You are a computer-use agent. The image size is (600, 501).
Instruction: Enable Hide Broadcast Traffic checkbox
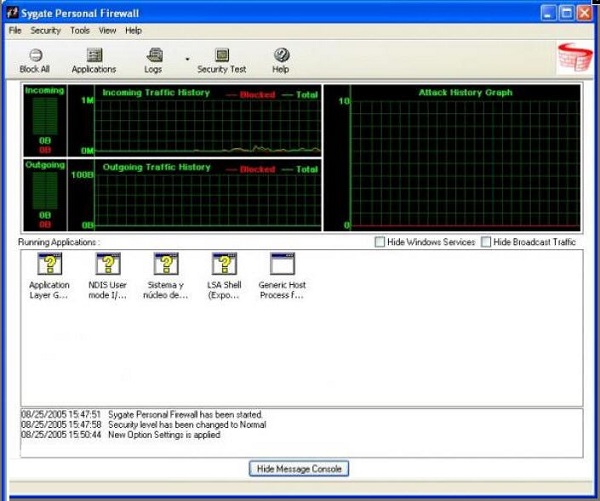coord(486,242)
